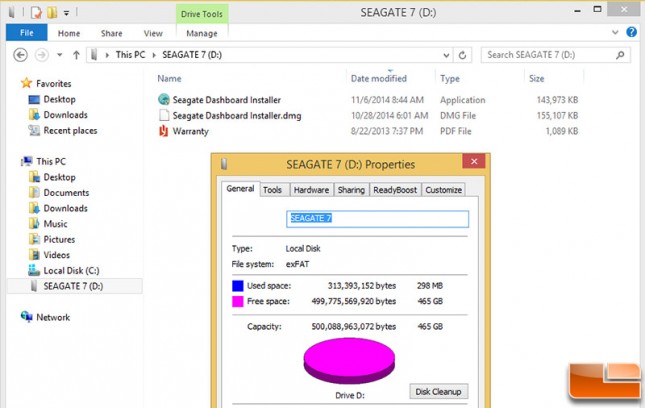Open the address bar history dropdown
The height and width of the screenshot is (408, 645).
446,55
